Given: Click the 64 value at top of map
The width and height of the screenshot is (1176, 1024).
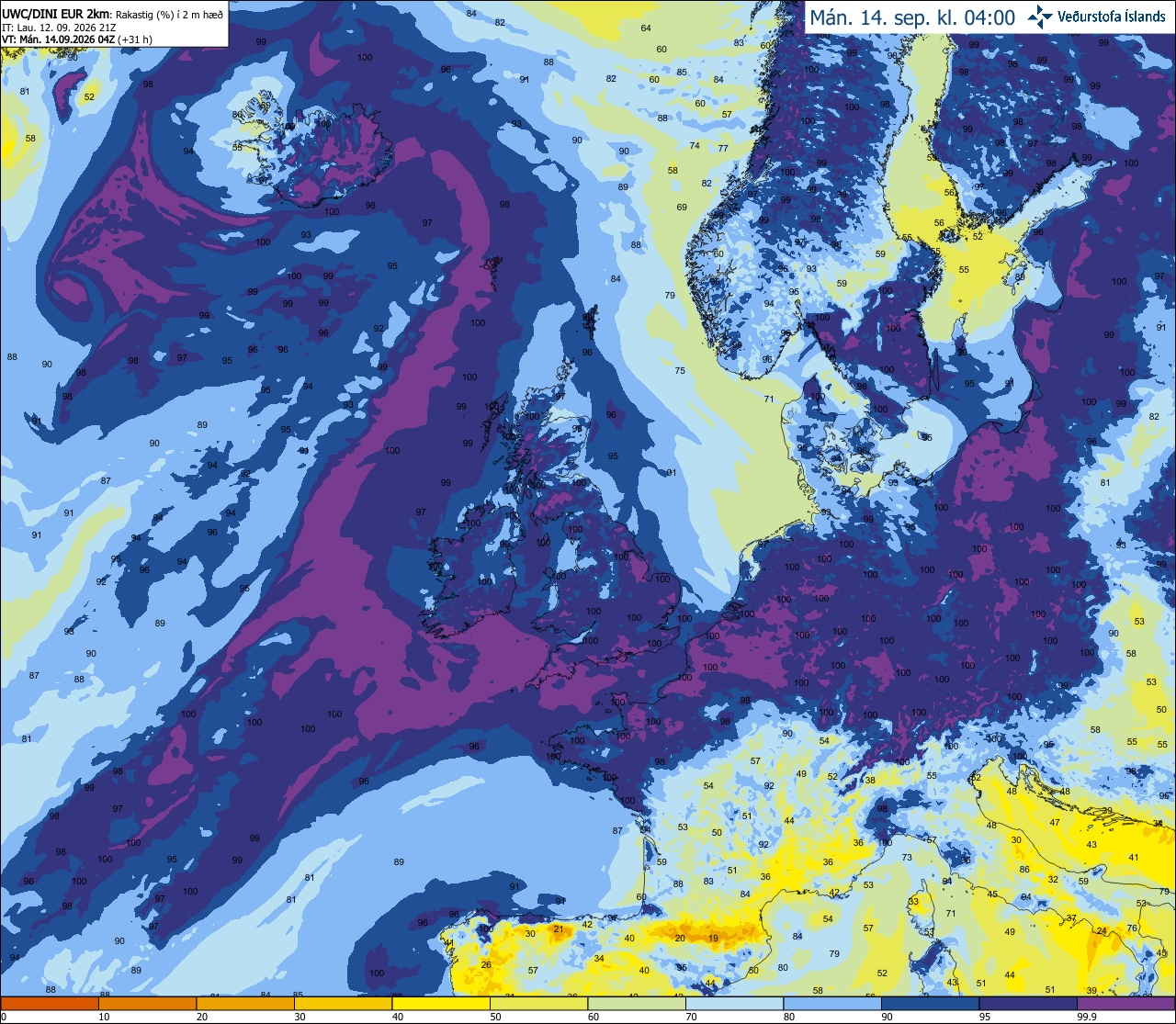Looking at the screenshot, I should point(646,28).
